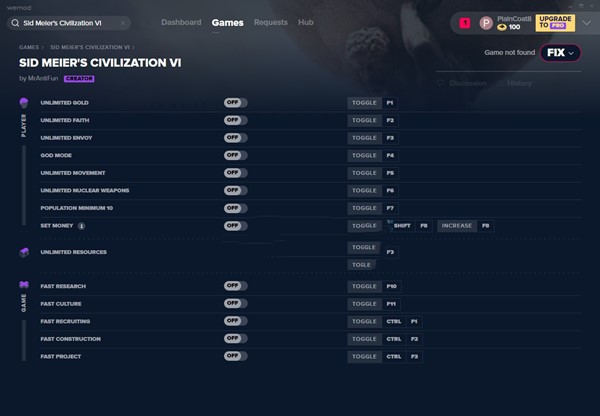This screenshot has width=600, height=416.
Task: Open the Requests tab
Action: 271,22
